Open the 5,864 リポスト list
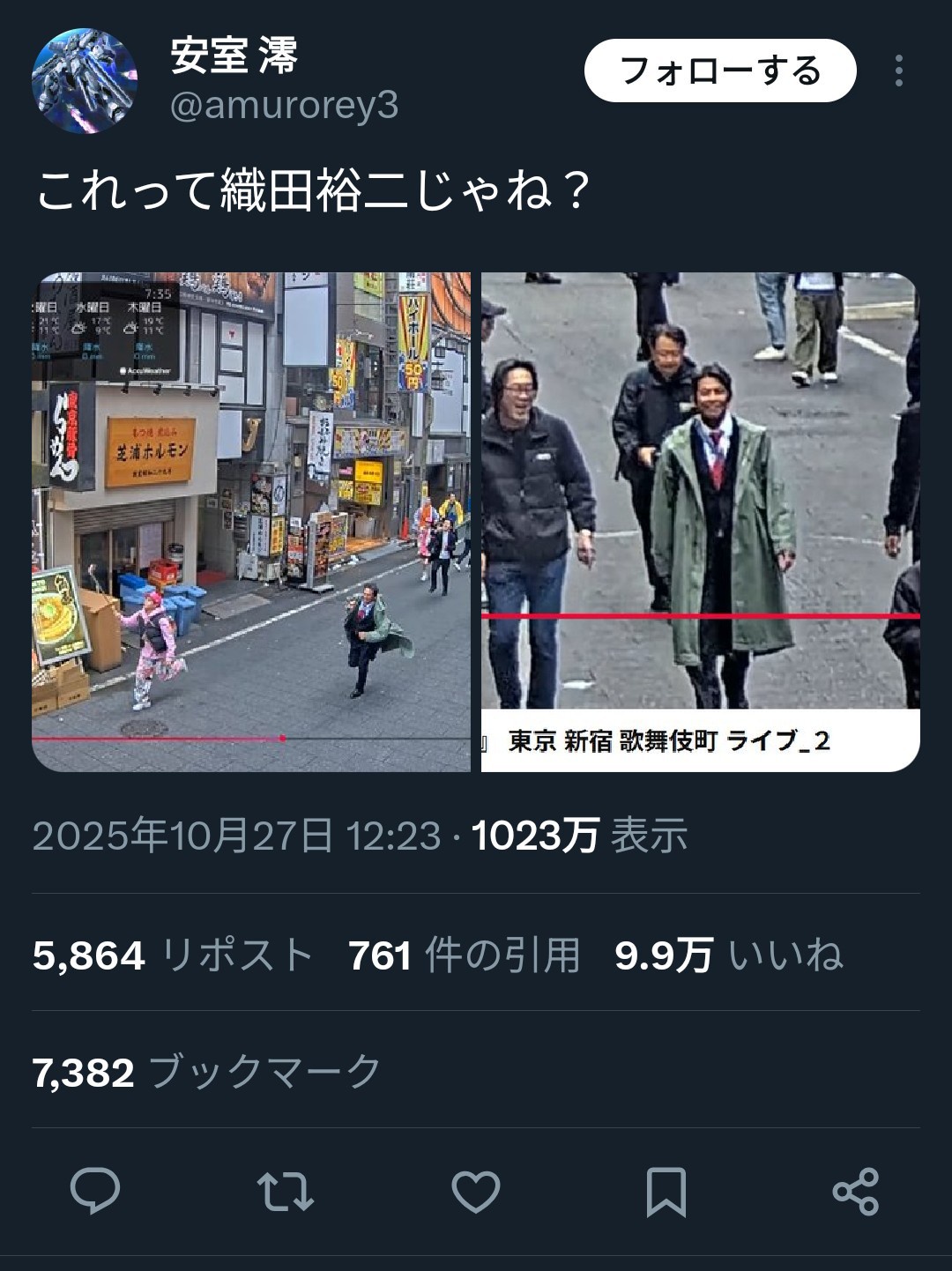The width and height of the screenshot is (952, 1271). tap(173, 955)
